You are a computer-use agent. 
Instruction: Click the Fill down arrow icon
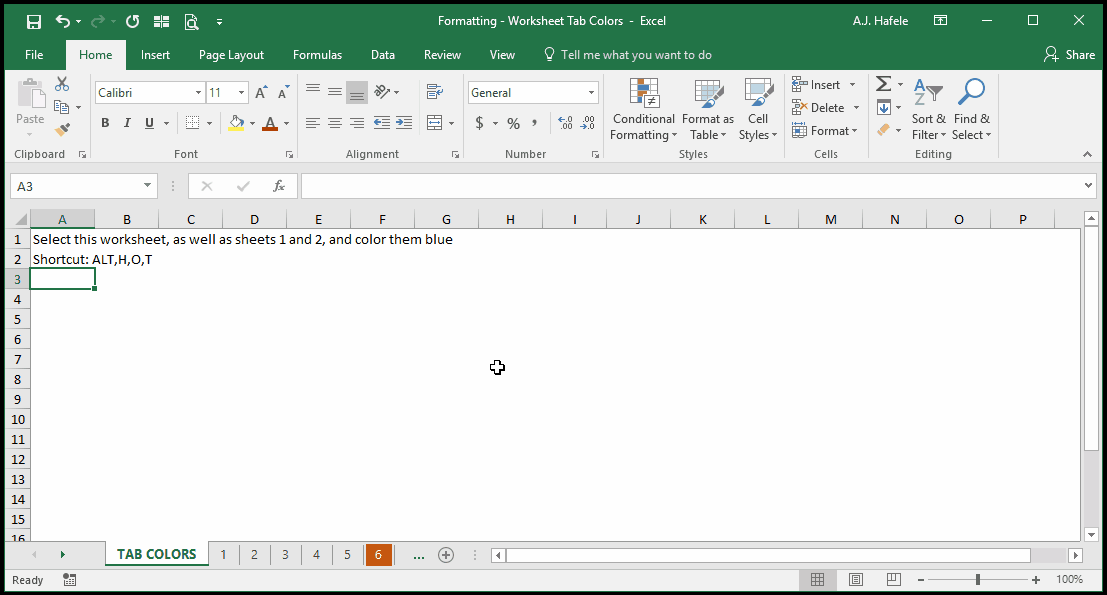pos(883,107)
